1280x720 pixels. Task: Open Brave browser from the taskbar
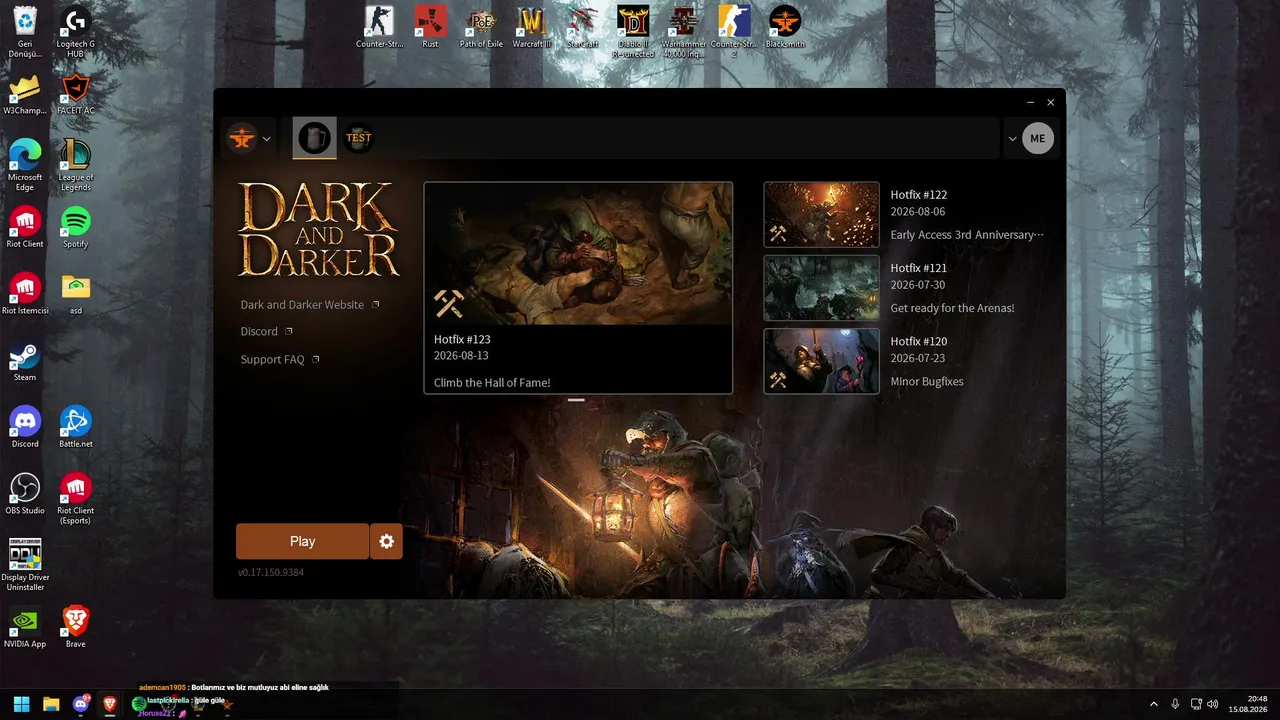point(109,704)
